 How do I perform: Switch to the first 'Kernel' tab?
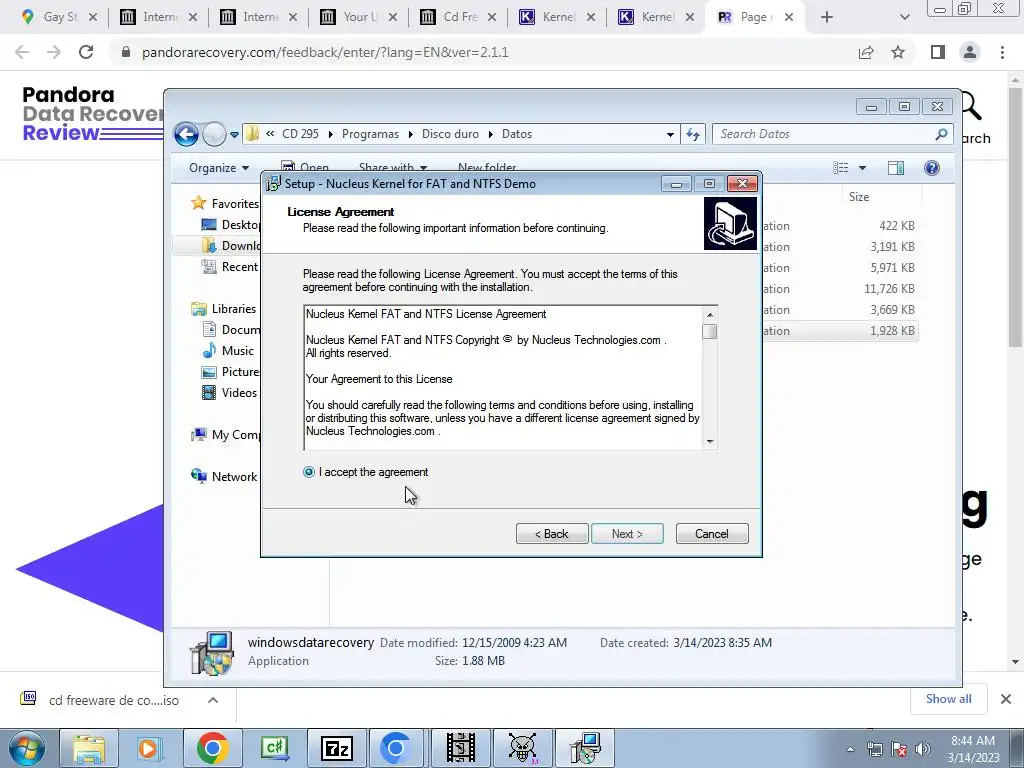(x=558, y=17)
